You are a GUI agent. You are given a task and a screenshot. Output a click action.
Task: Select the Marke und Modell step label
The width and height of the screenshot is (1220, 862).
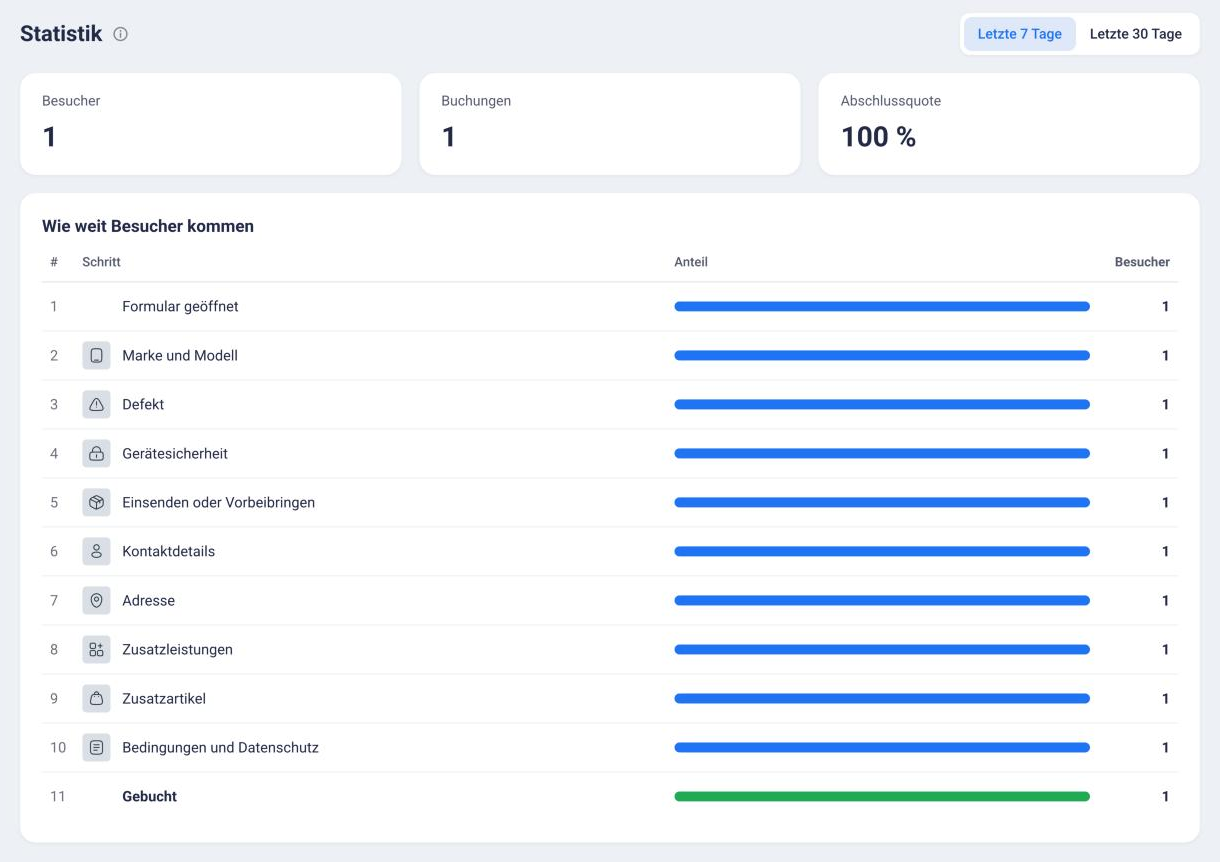(x=180, y=355)
